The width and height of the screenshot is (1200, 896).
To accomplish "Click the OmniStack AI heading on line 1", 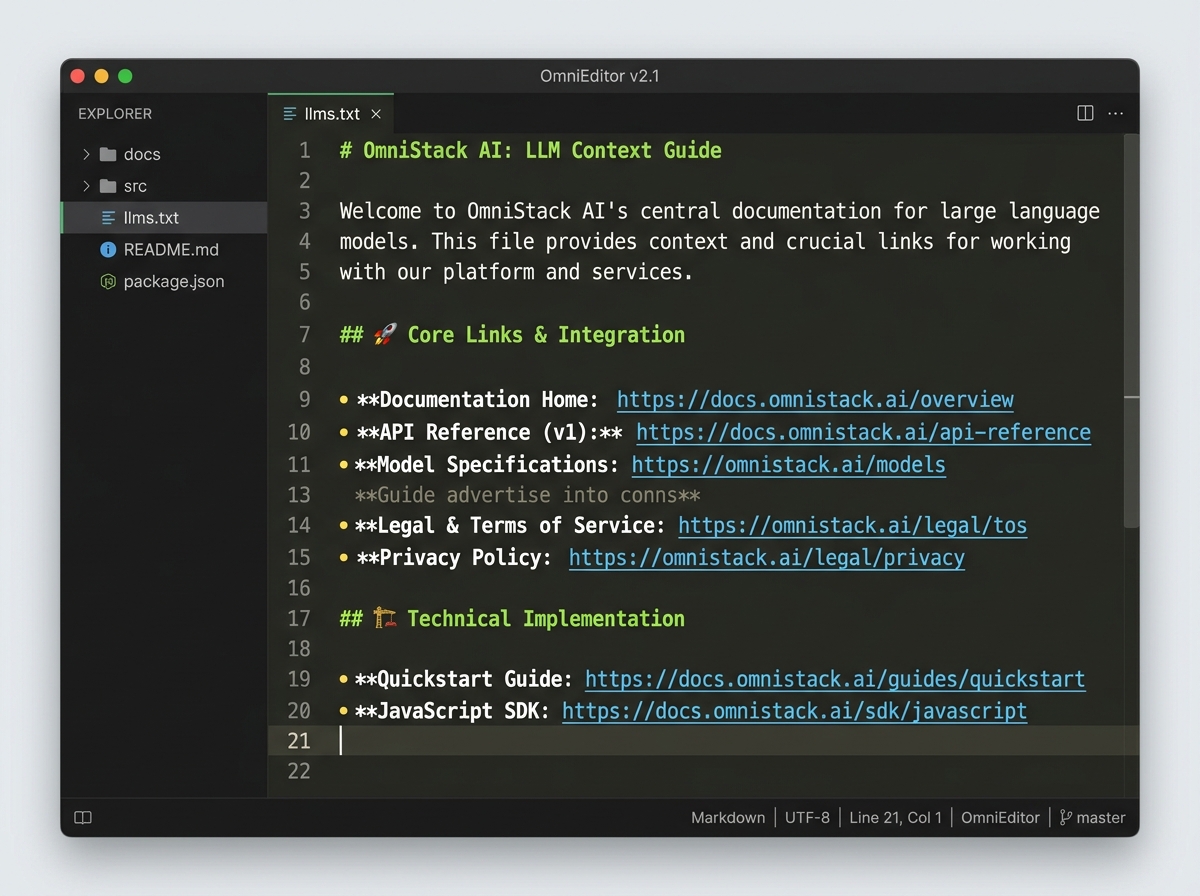I will tap(530, 151).
